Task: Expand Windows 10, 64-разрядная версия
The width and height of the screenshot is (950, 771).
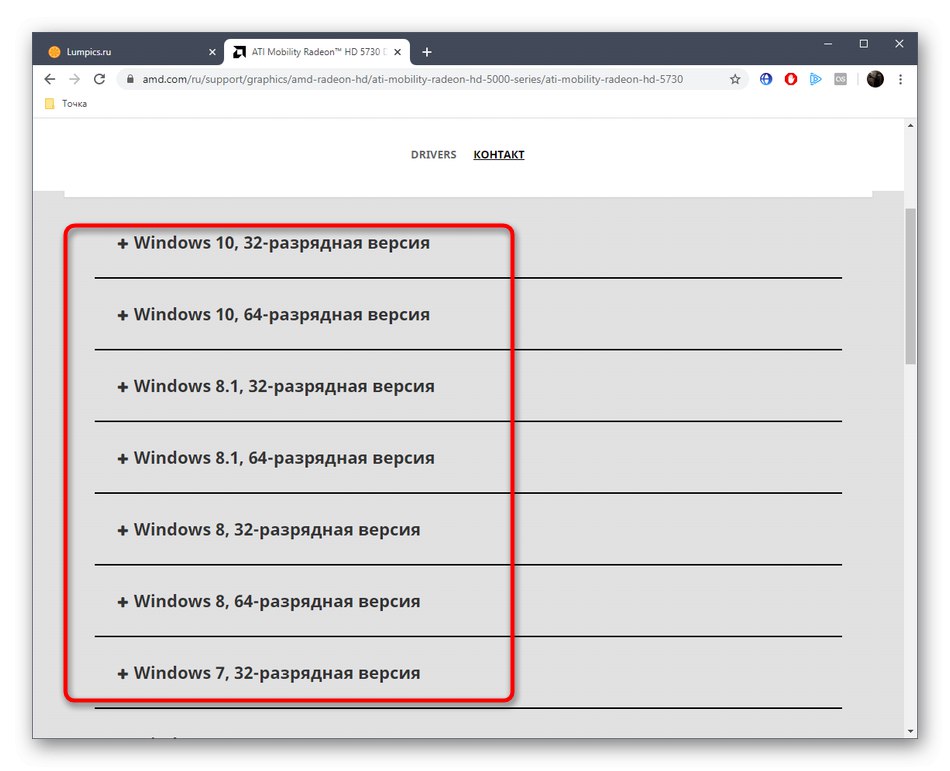Action: [273, 315]
